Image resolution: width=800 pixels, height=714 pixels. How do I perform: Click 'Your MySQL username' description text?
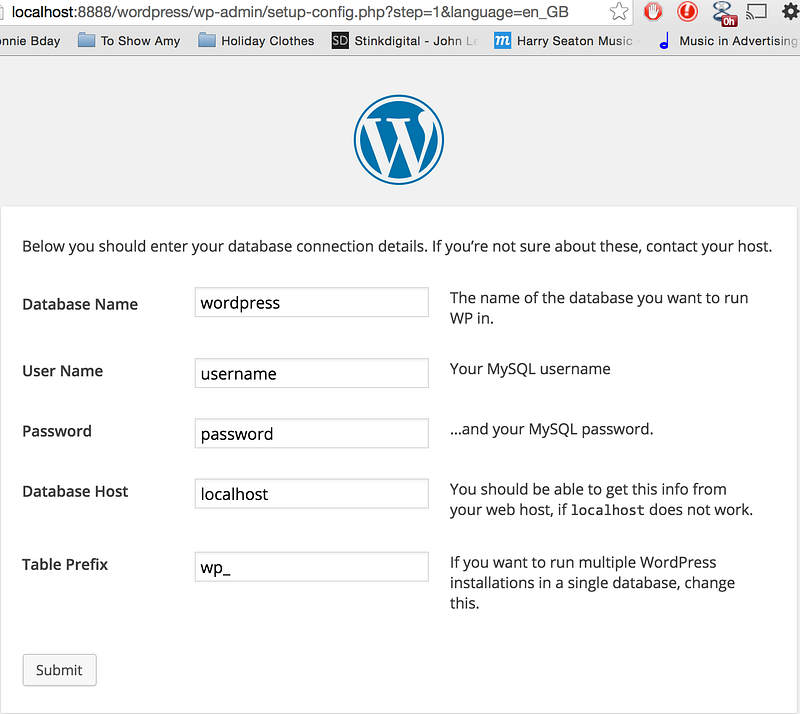pyautogui.click(x=530, y=369)
